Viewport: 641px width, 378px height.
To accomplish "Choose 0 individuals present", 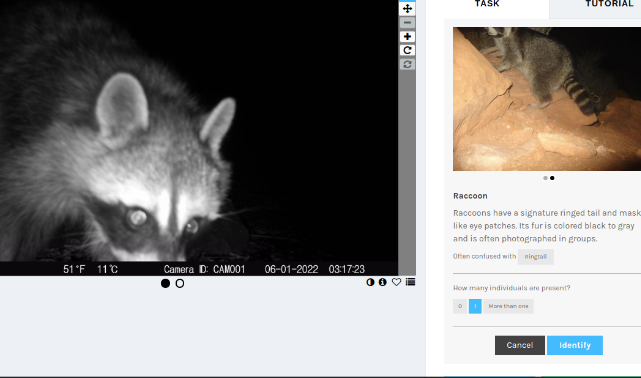I will 460,306.
